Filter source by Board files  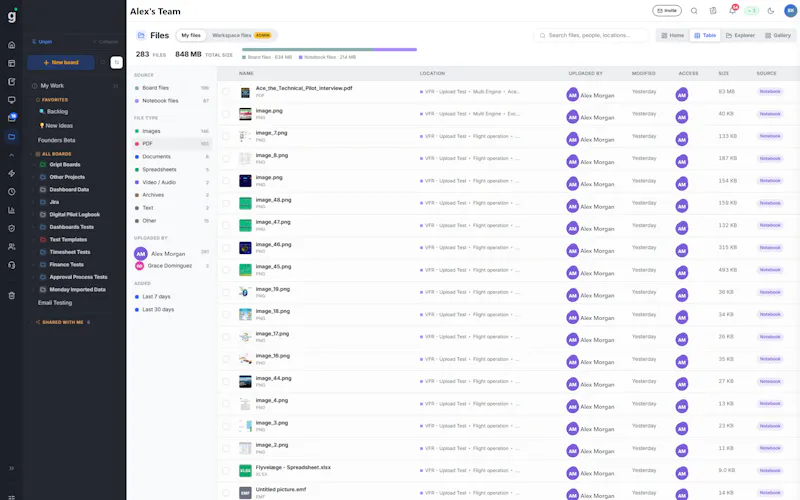tap(172, 88)
